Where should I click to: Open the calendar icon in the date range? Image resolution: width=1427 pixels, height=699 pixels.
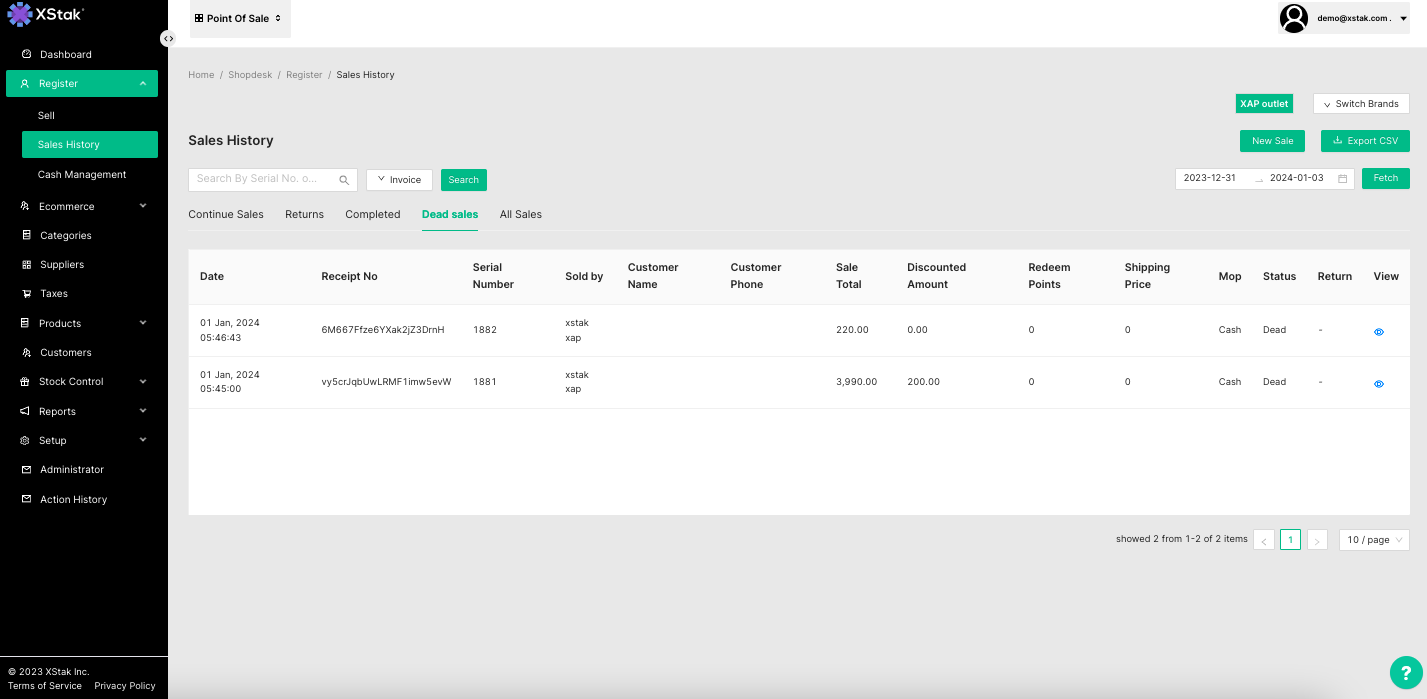coord(1342,179)
